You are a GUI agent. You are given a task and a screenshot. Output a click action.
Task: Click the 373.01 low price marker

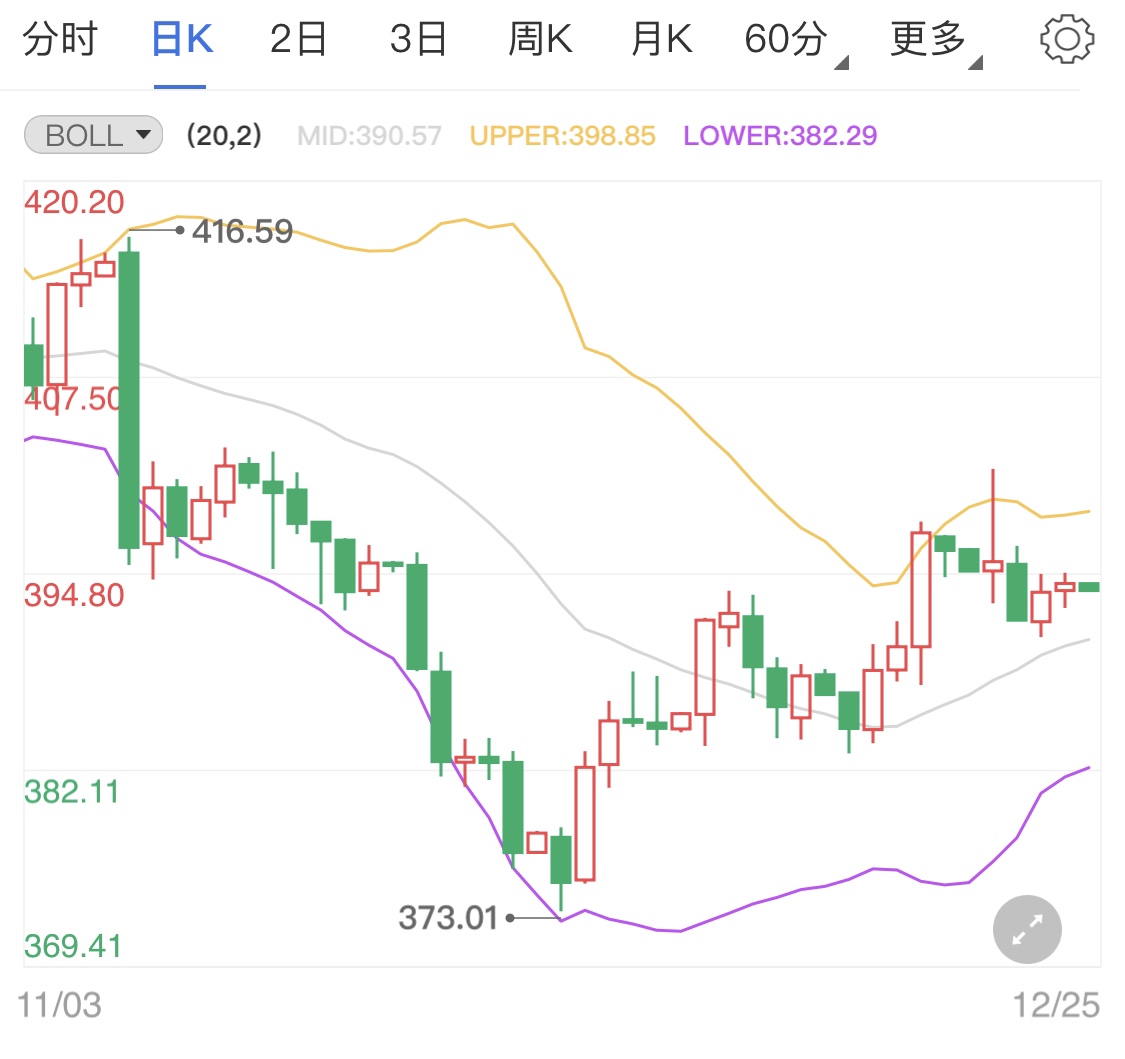tap(448, 918)
